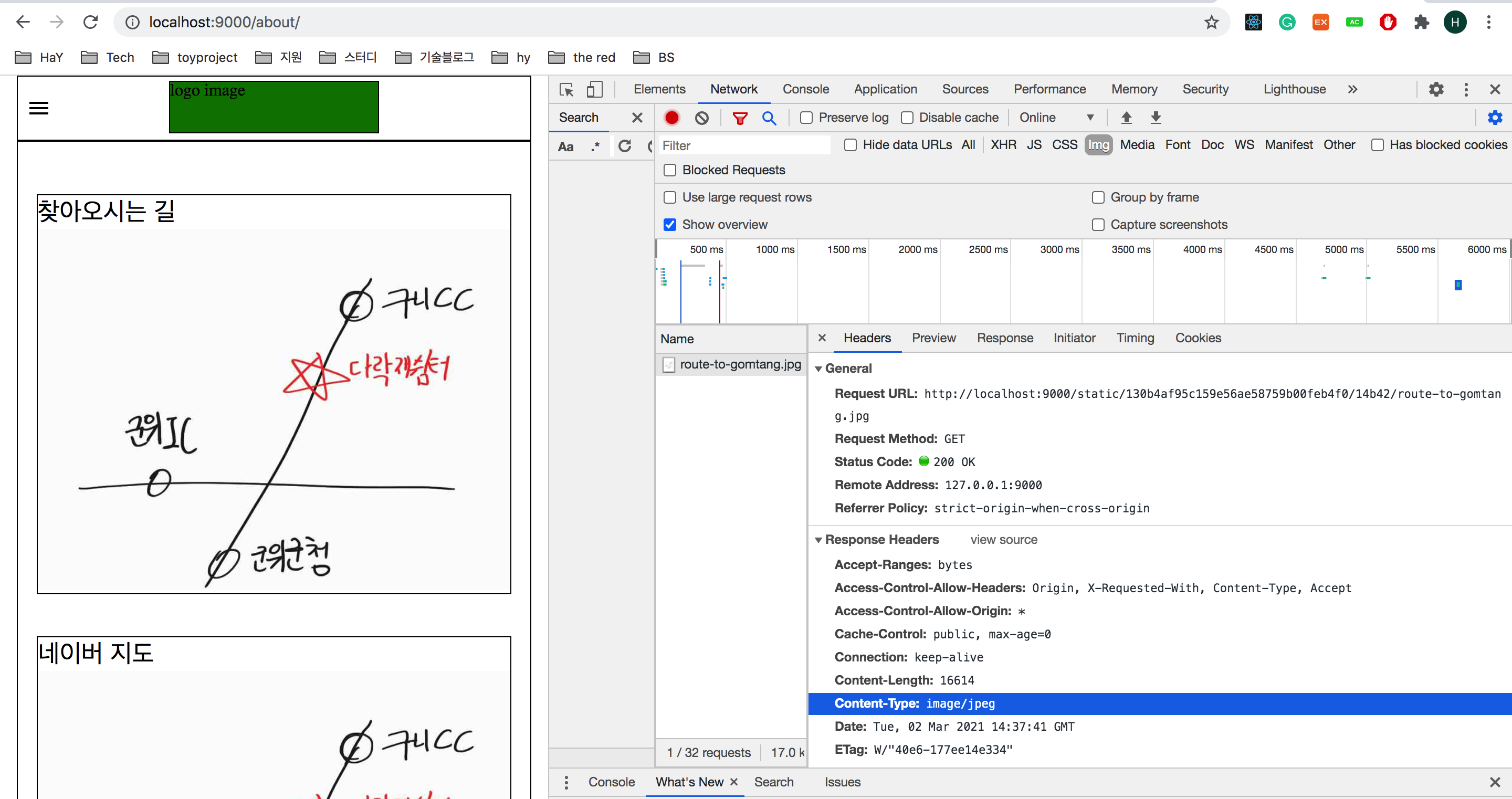Click the export HAR download arrow
The height and width of the screenshot is (799, 1512).
point(1155,118)
